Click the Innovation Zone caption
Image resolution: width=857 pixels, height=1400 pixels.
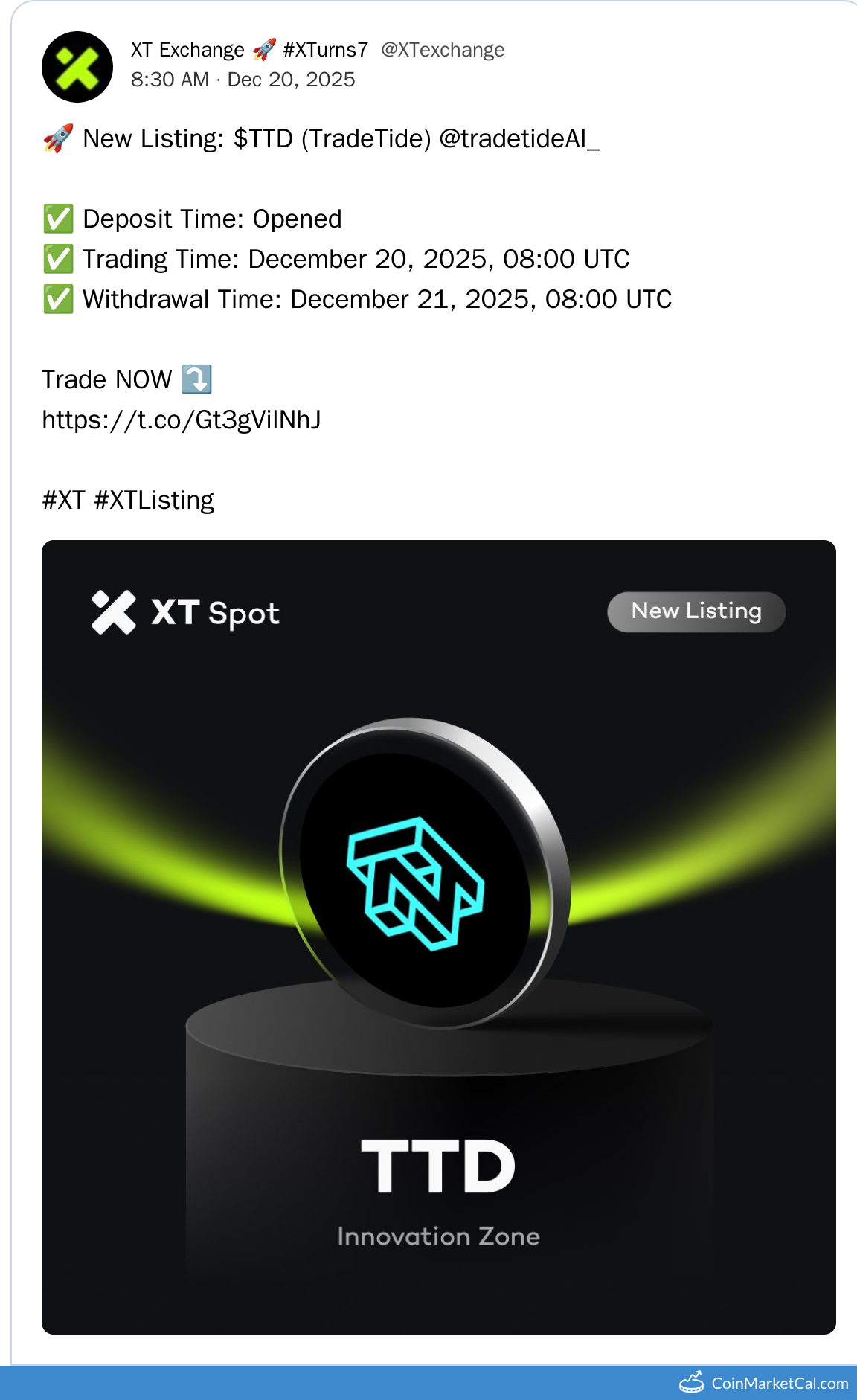click(438, 1236)
